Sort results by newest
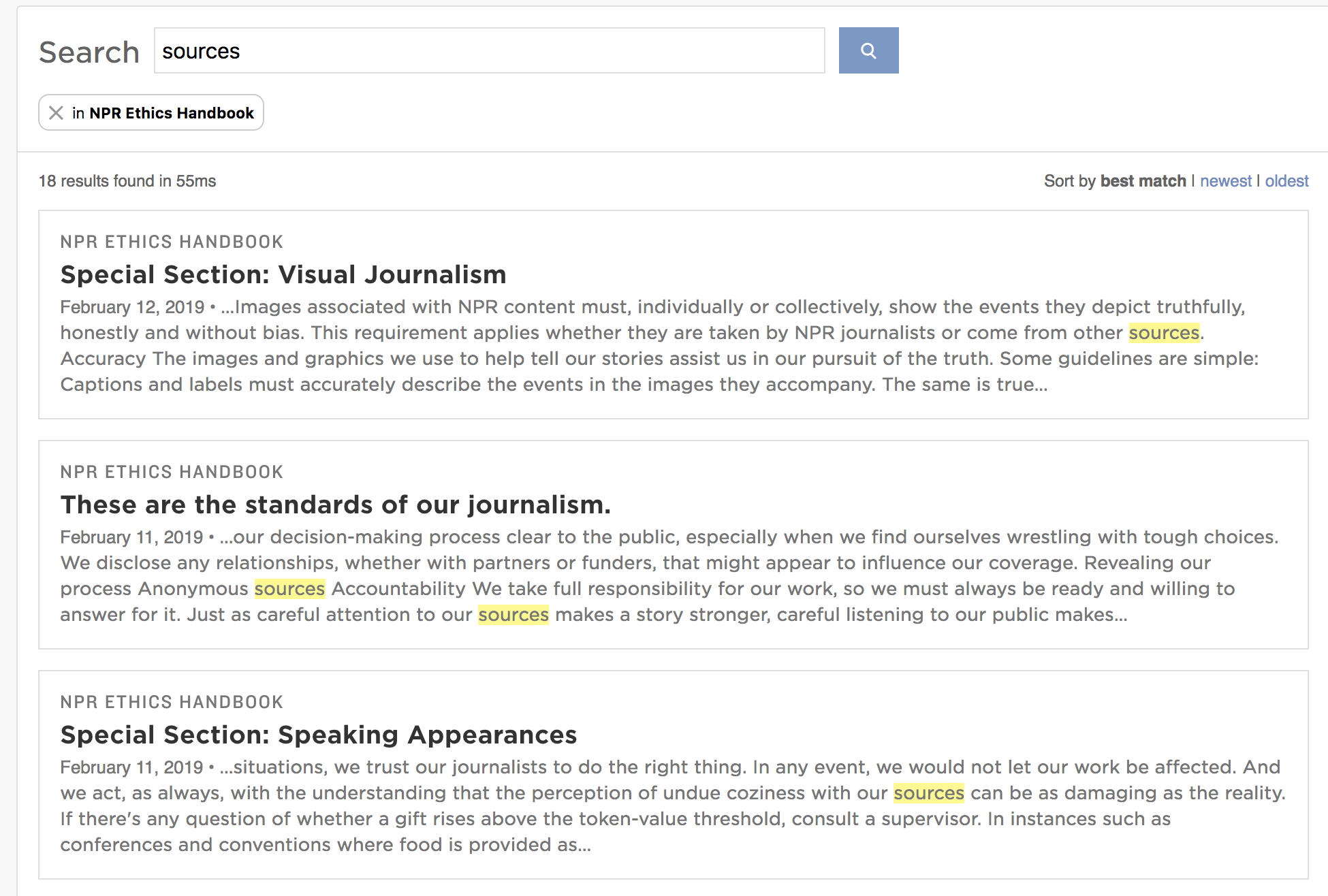The height and width of the screenshot is (896, 1328). 1225,181
